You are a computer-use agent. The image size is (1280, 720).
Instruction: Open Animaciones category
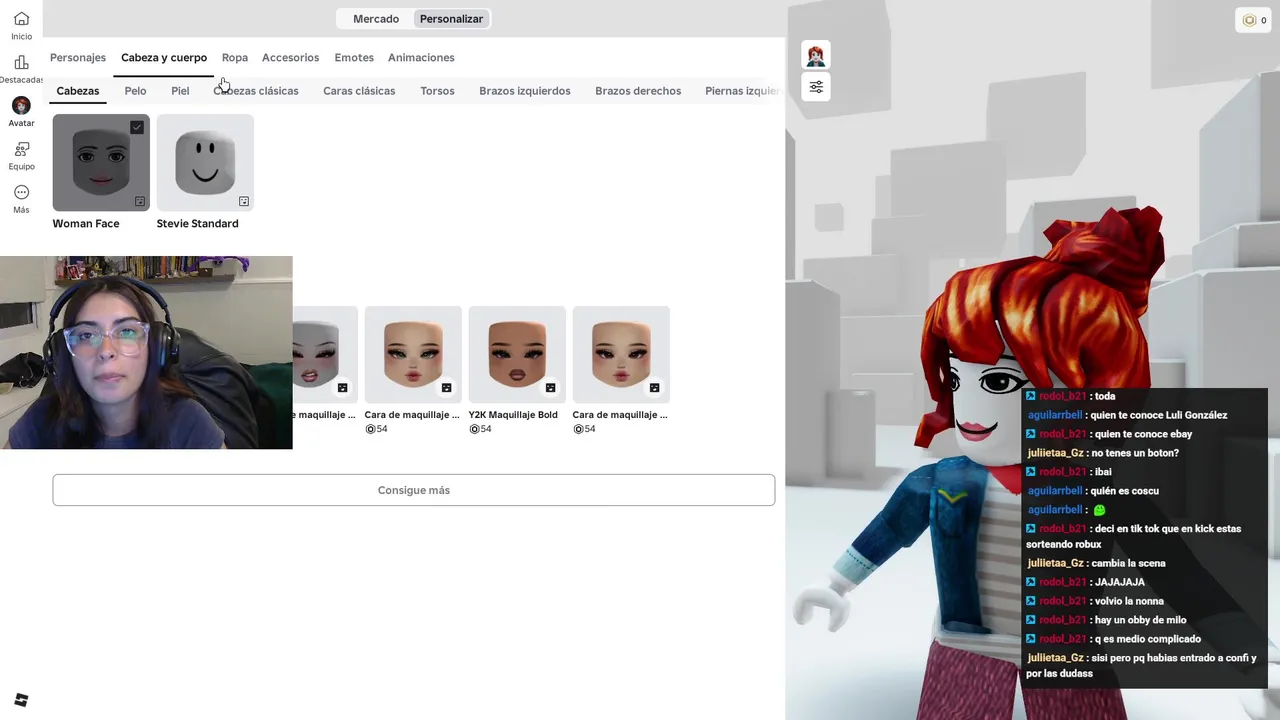click(x=421, y=58)
